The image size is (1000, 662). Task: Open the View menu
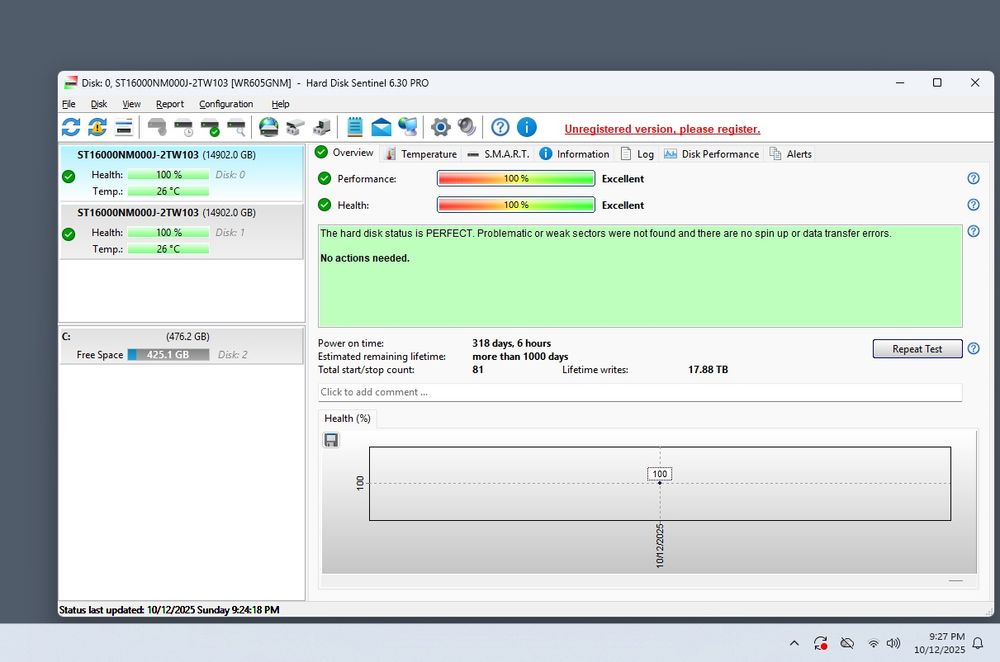(131, 104)
